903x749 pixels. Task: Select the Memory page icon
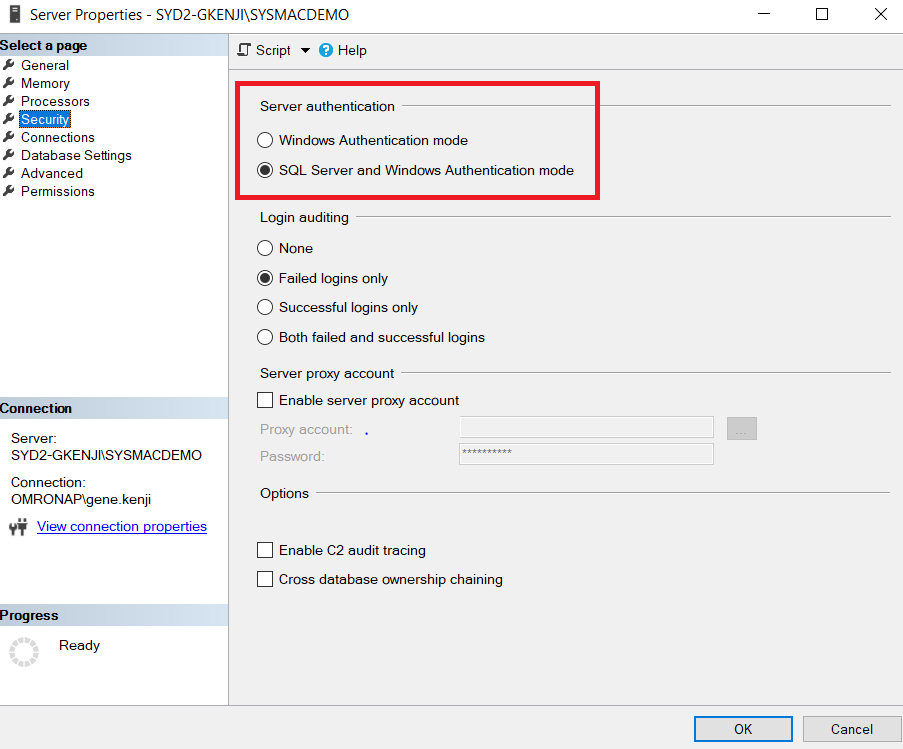(x=11, y=83)
